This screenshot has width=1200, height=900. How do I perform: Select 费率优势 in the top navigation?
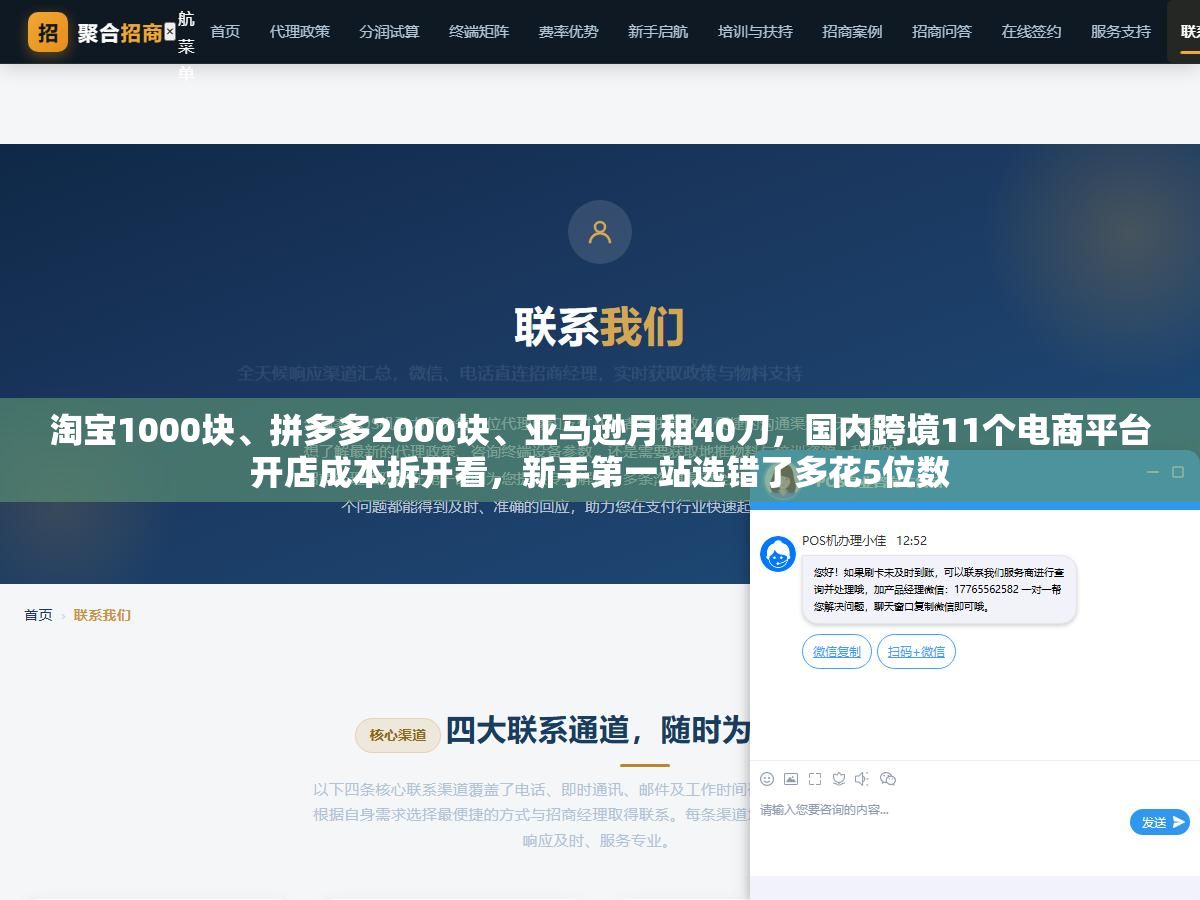(569, 32)
